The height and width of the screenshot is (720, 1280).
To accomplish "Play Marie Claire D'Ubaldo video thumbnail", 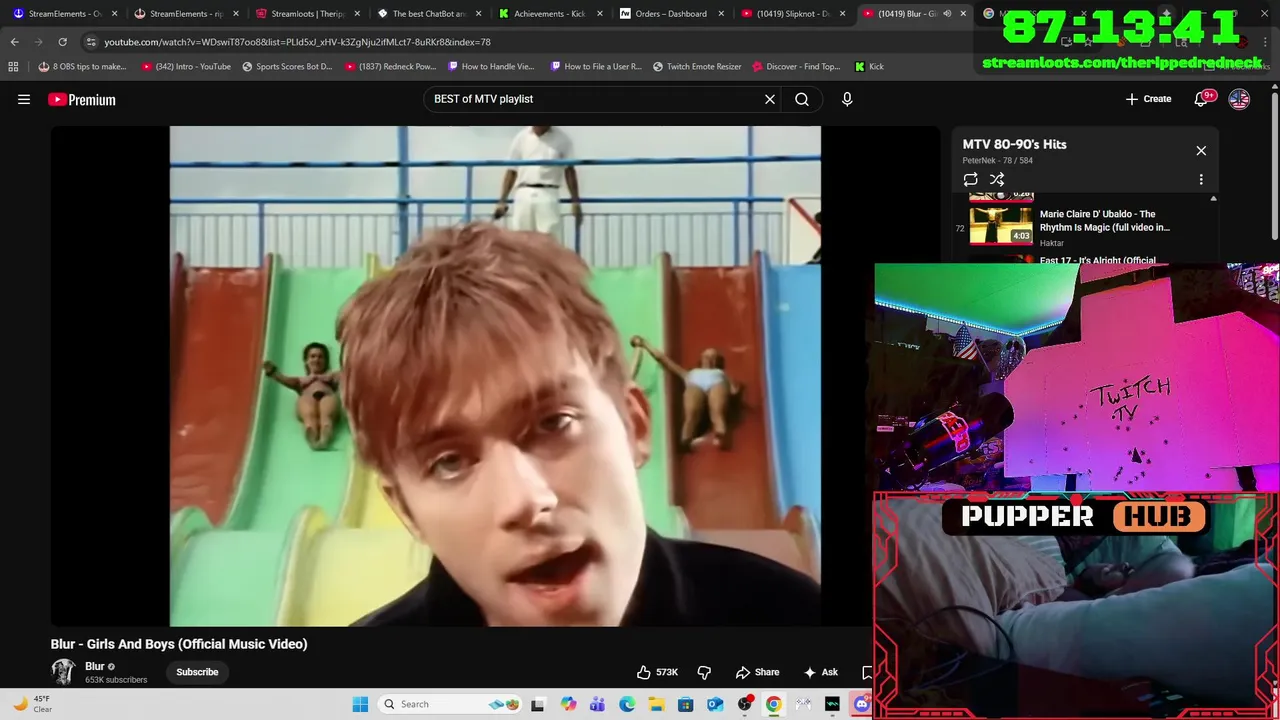I will pos(1001,225).
